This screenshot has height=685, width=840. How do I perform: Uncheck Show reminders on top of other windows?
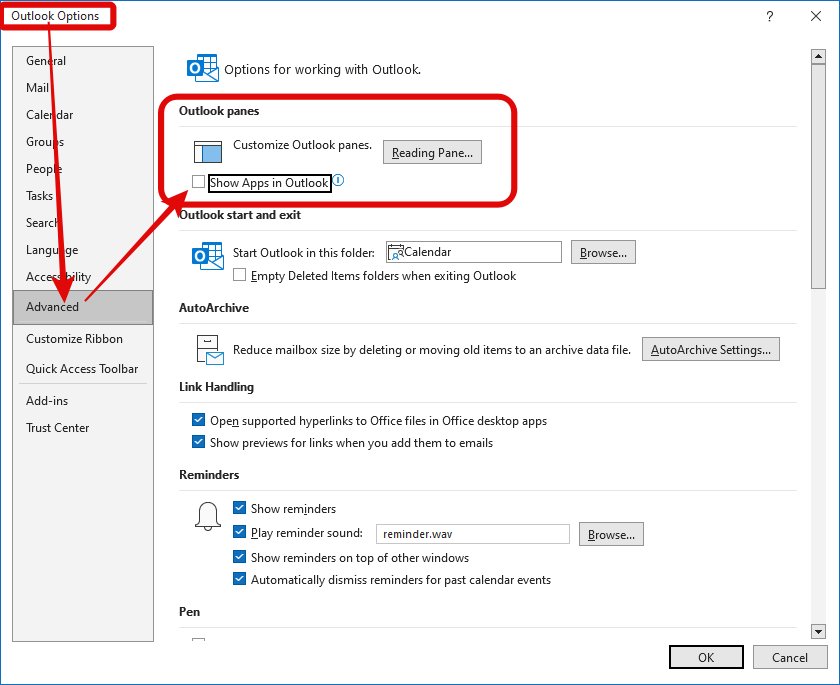239,556
